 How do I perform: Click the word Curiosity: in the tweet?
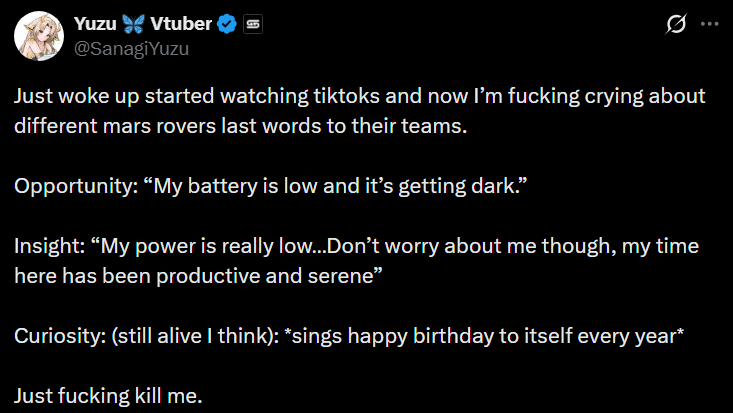(x=60, y=336)
